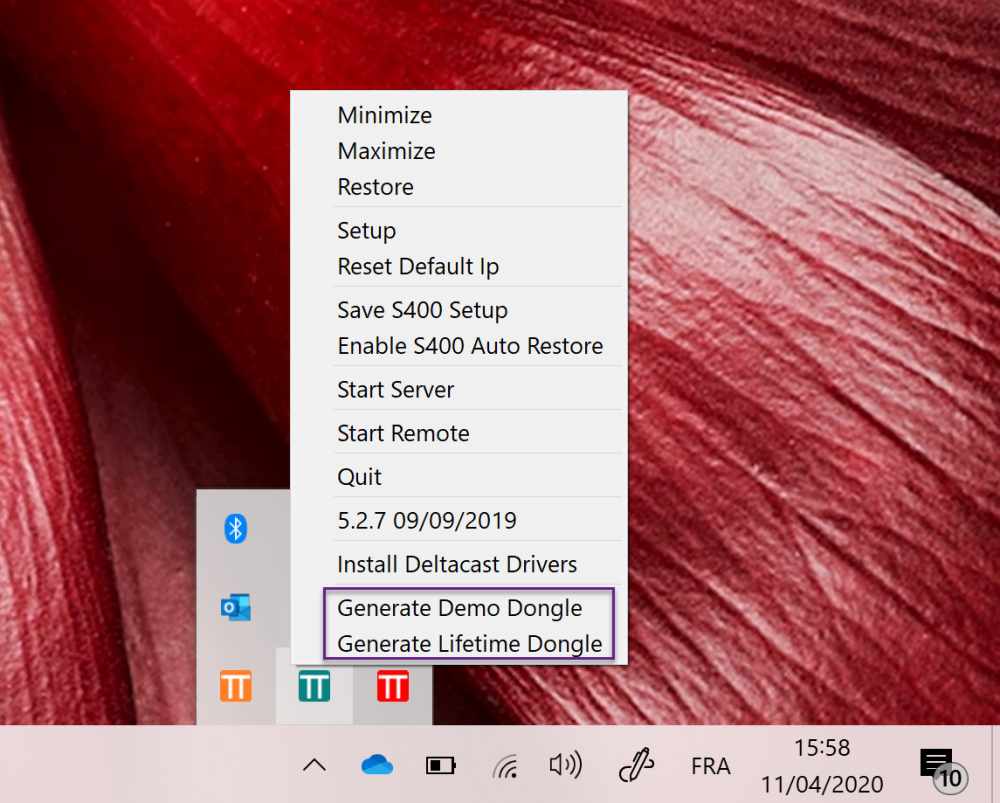Select the red TT application tray icon
The image size is (1000, 803).
392,687
